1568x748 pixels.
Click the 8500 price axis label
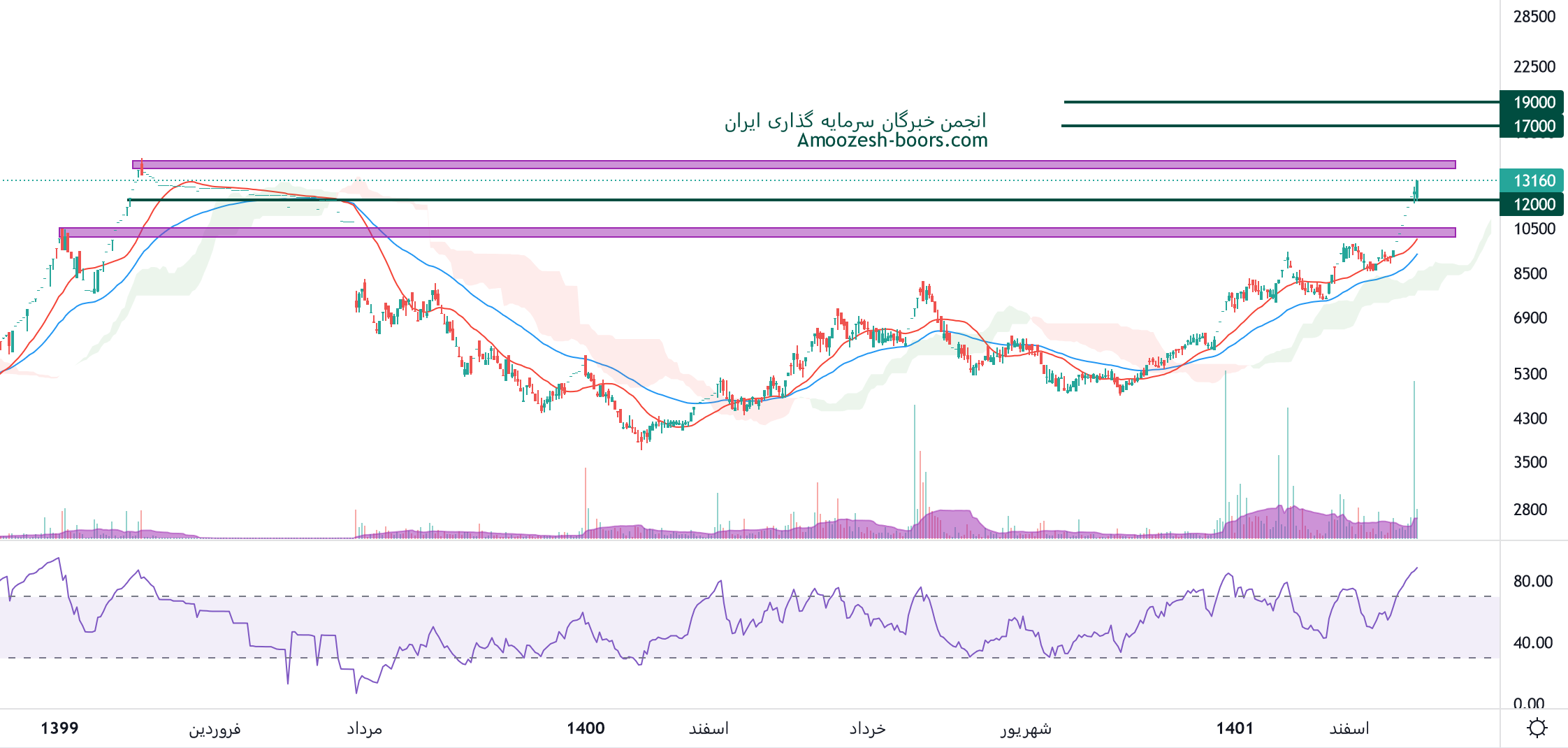[x=1530, y=274]
